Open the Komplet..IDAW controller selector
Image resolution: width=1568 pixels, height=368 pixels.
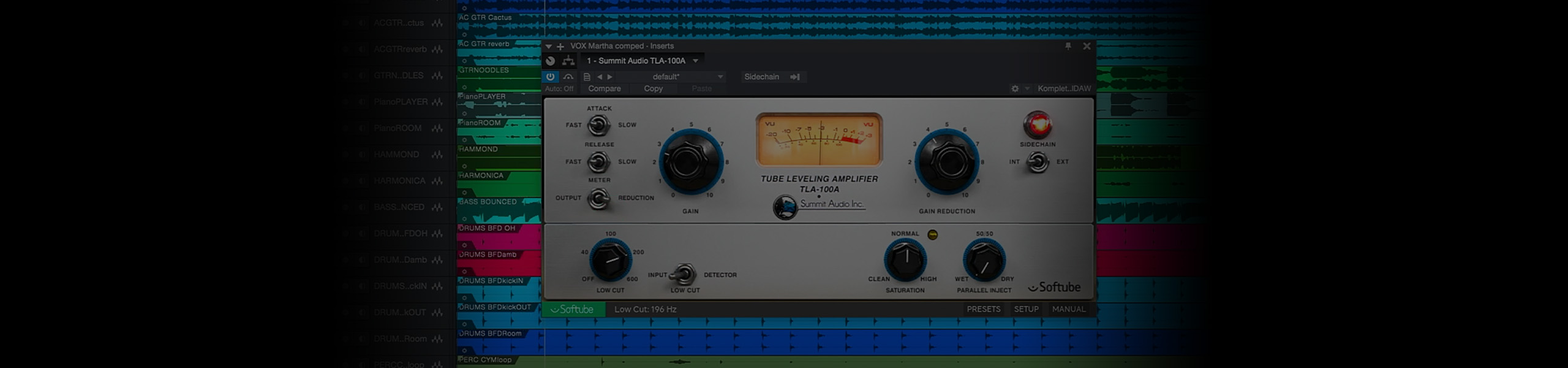point(1064,88)
